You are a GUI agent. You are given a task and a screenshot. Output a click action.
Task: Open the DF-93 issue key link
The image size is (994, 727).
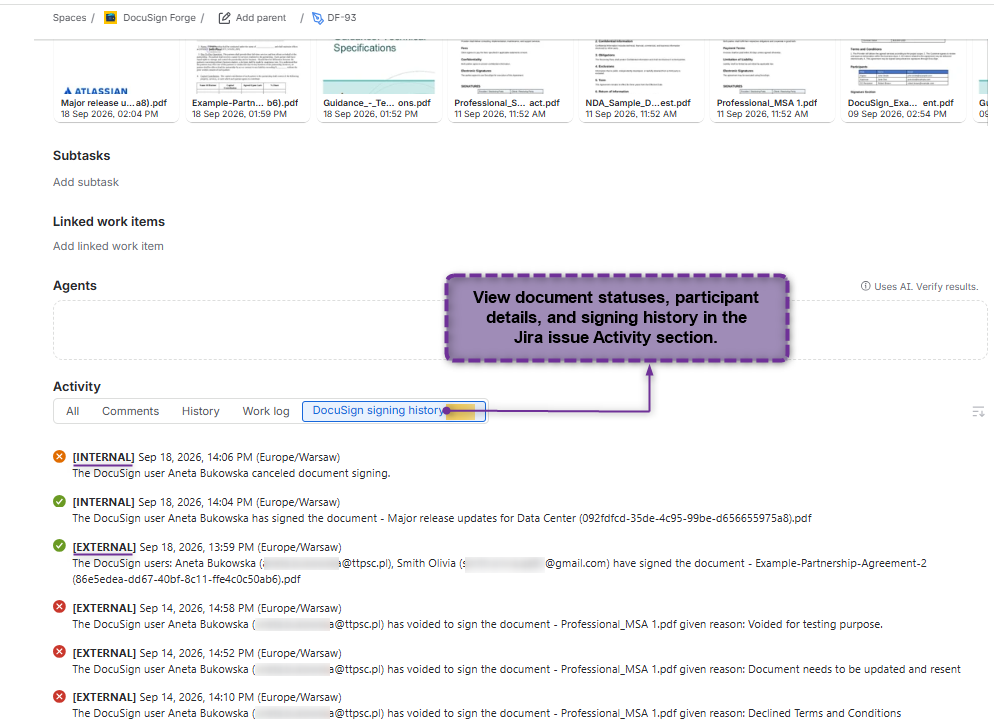point(342,18)
